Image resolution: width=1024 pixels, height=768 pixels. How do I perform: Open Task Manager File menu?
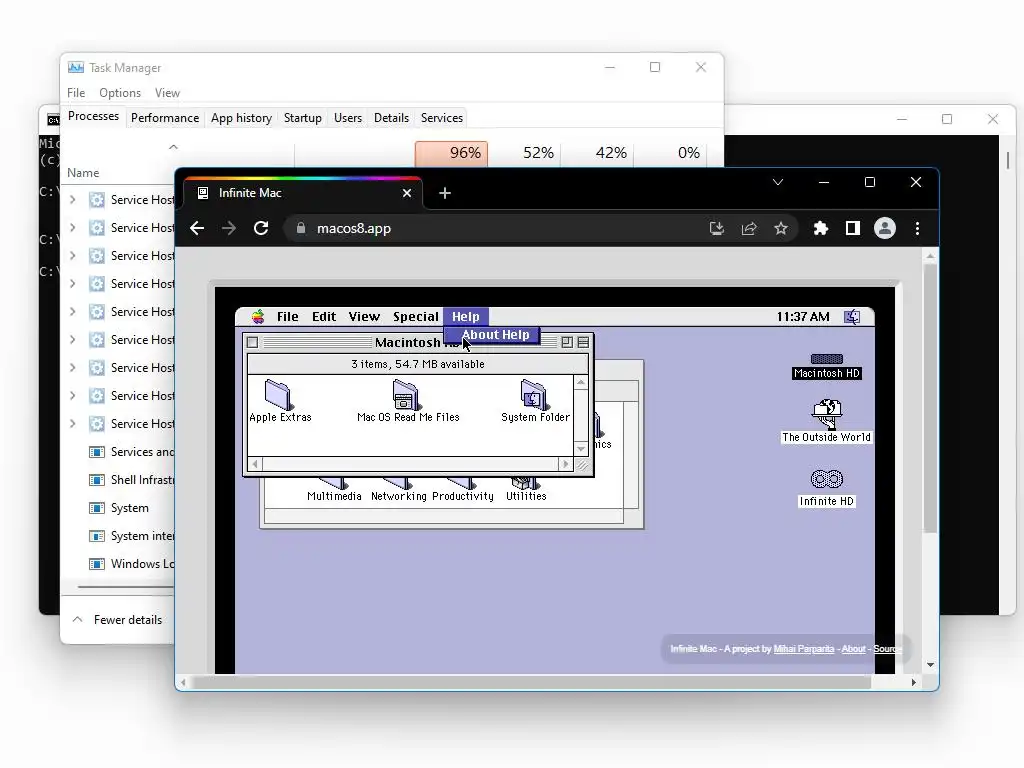76,93
